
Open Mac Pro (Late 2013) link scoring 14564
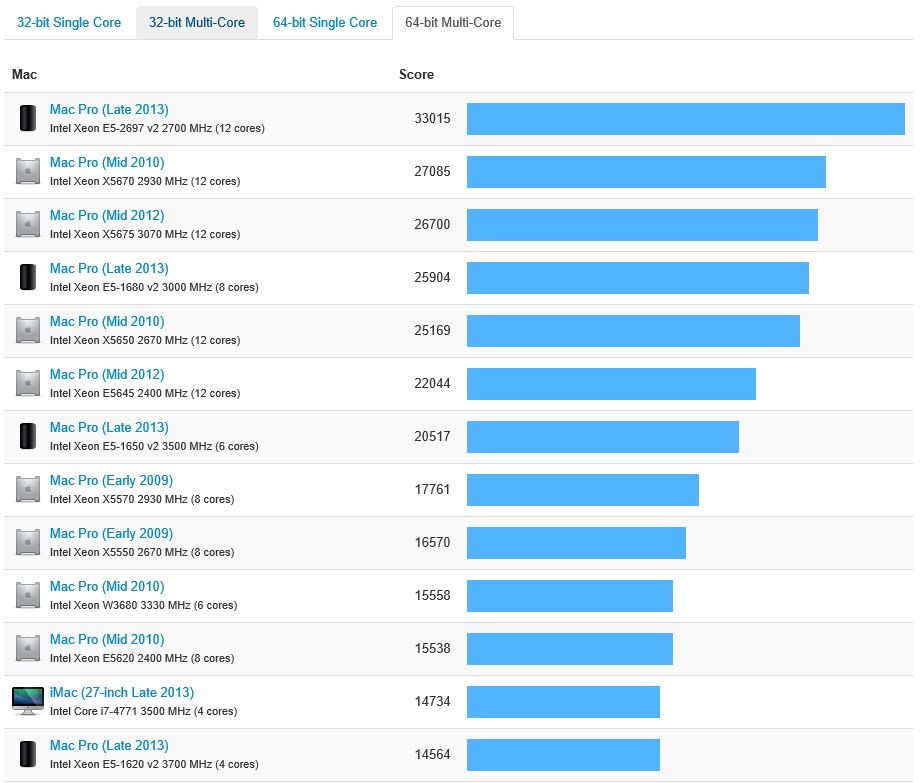pos(109,745)
